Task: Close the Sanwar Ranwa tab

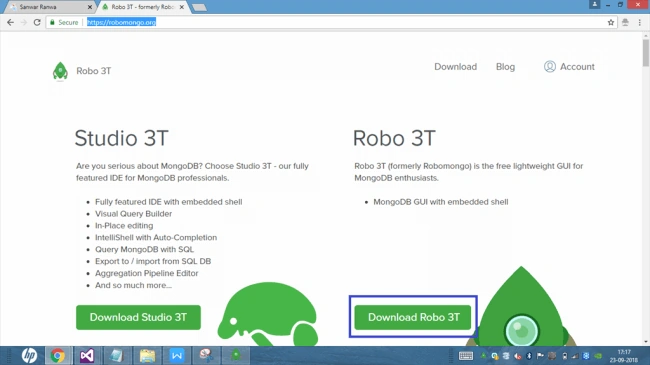Action: tap(90, 7)
